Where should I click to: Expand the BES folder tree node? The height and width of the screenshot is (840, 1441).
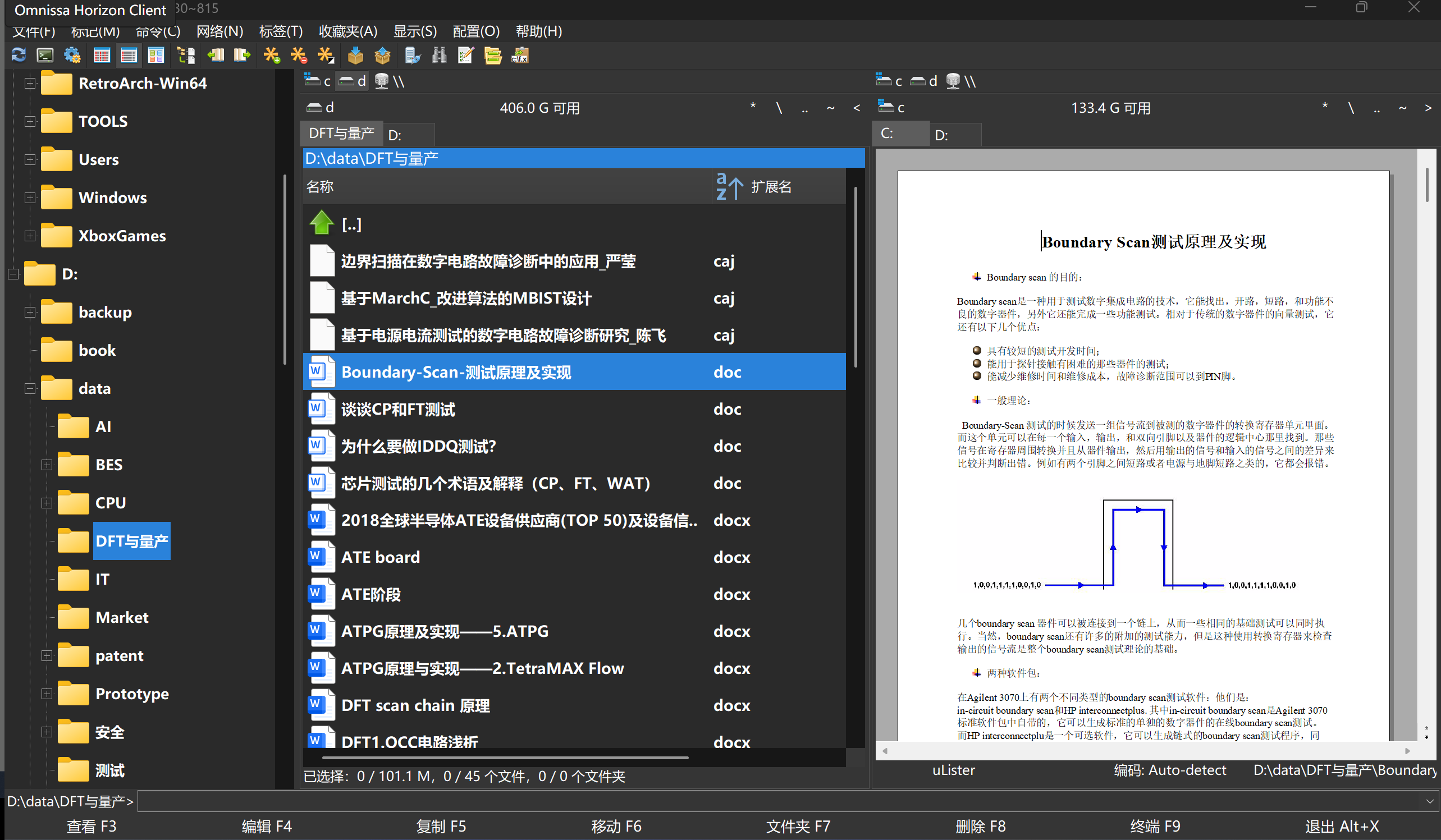[47, 465]
